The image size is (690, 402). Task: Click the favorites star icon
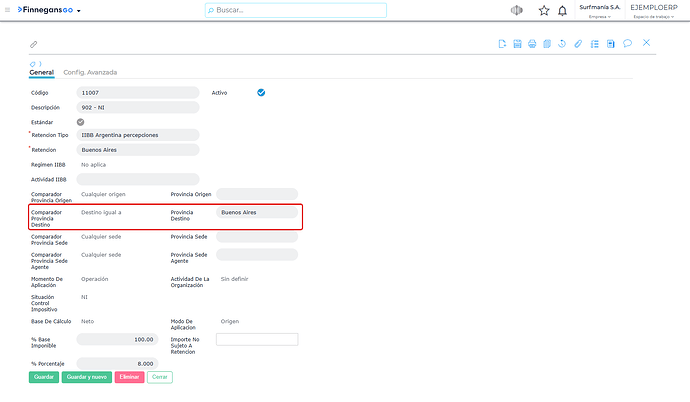(544, 11)
